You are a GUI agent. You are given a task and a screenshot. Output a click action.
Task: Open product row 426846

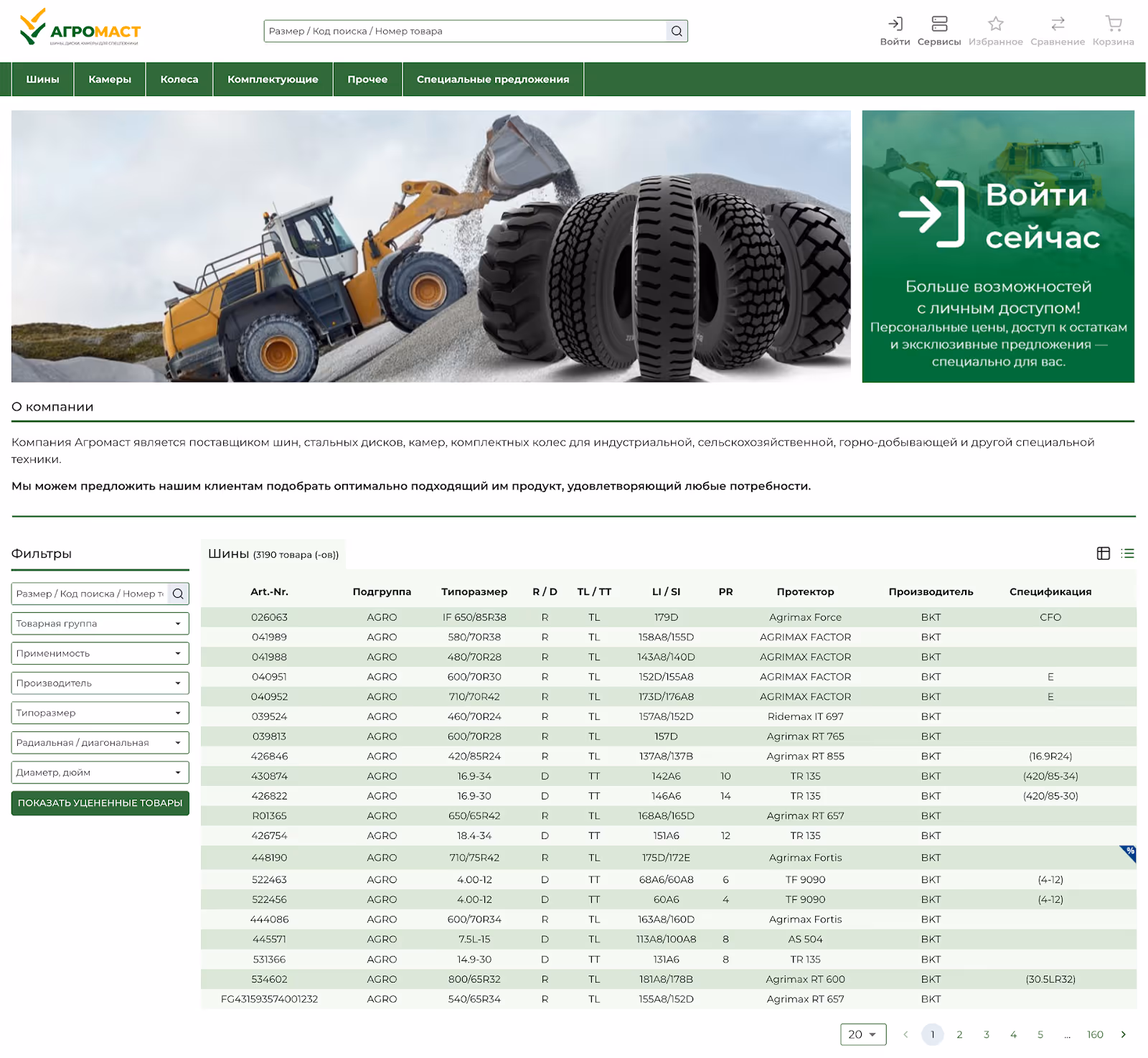tap(669, 757)
